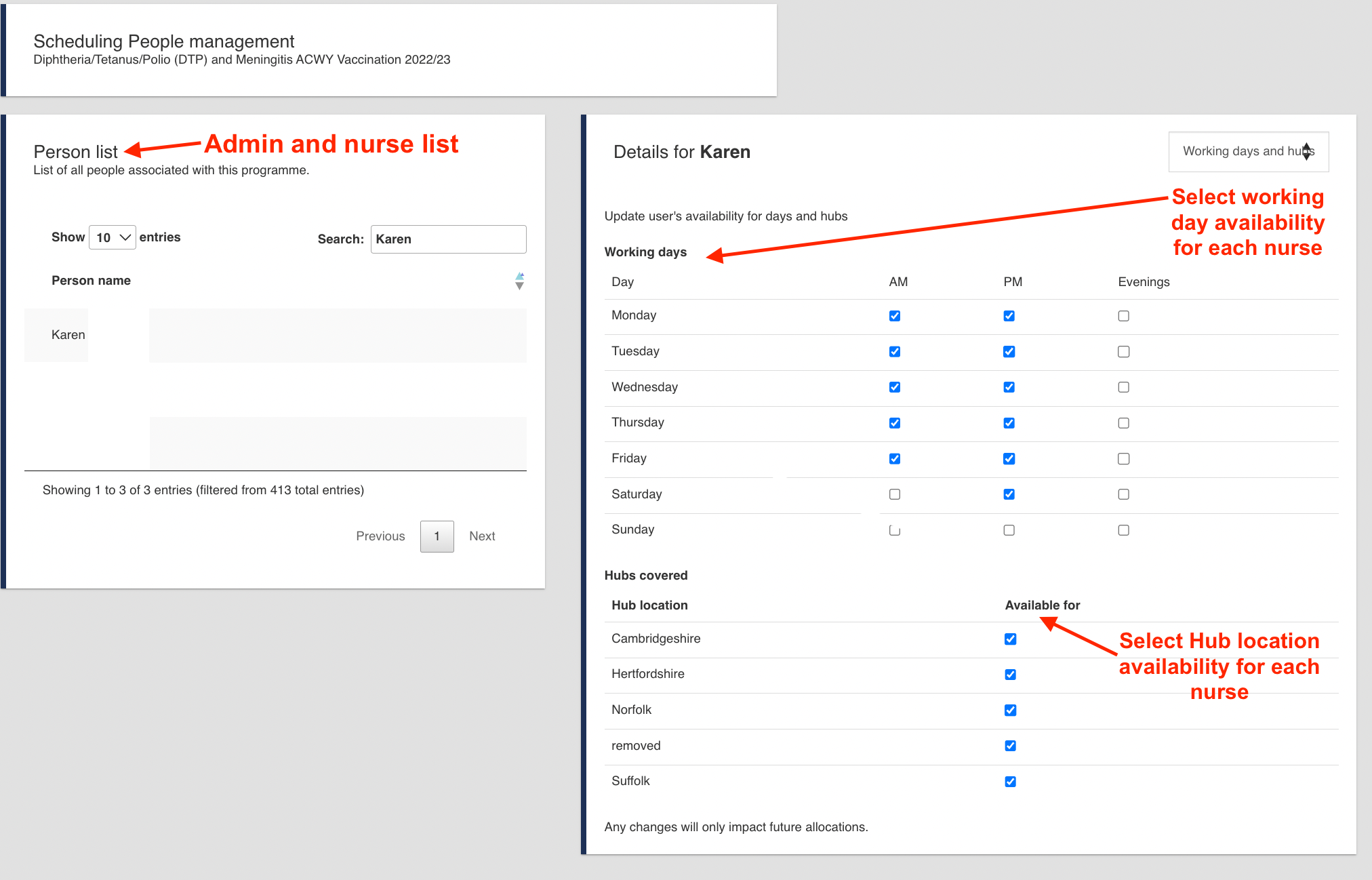
Task: Uncheck Wednesday AM availability
Action: [x=895, y=387]
